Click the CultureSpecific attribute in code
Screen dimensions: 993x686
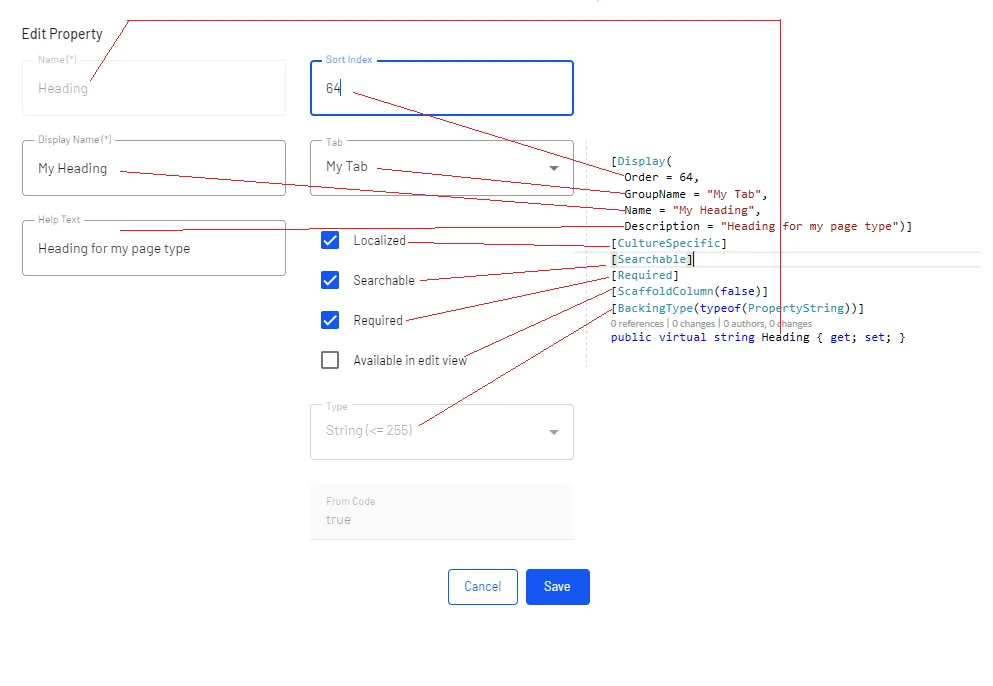pyautogui.click(x=669, y=243)
